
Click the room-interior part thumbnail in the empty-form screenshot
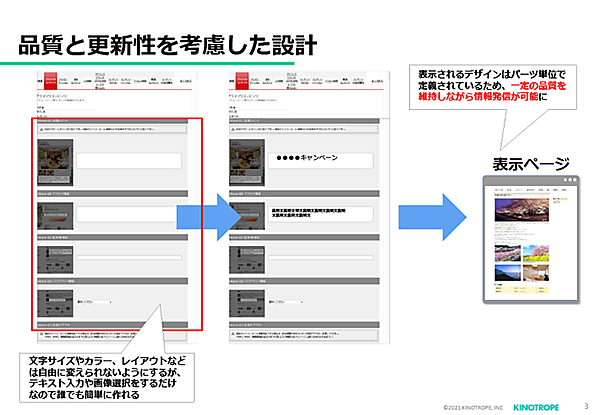[x=55, y=162]
